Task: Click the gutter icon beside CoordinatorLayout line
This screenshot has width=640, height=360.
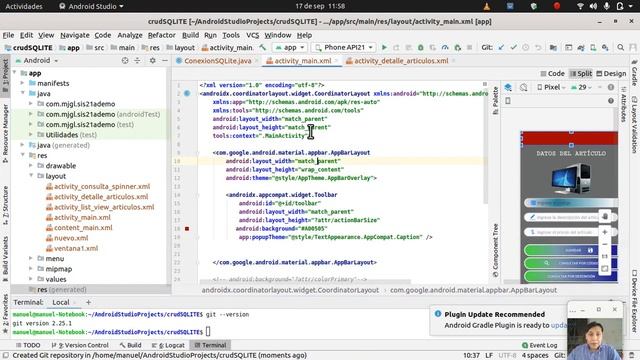Action: [x=187, y=93]
